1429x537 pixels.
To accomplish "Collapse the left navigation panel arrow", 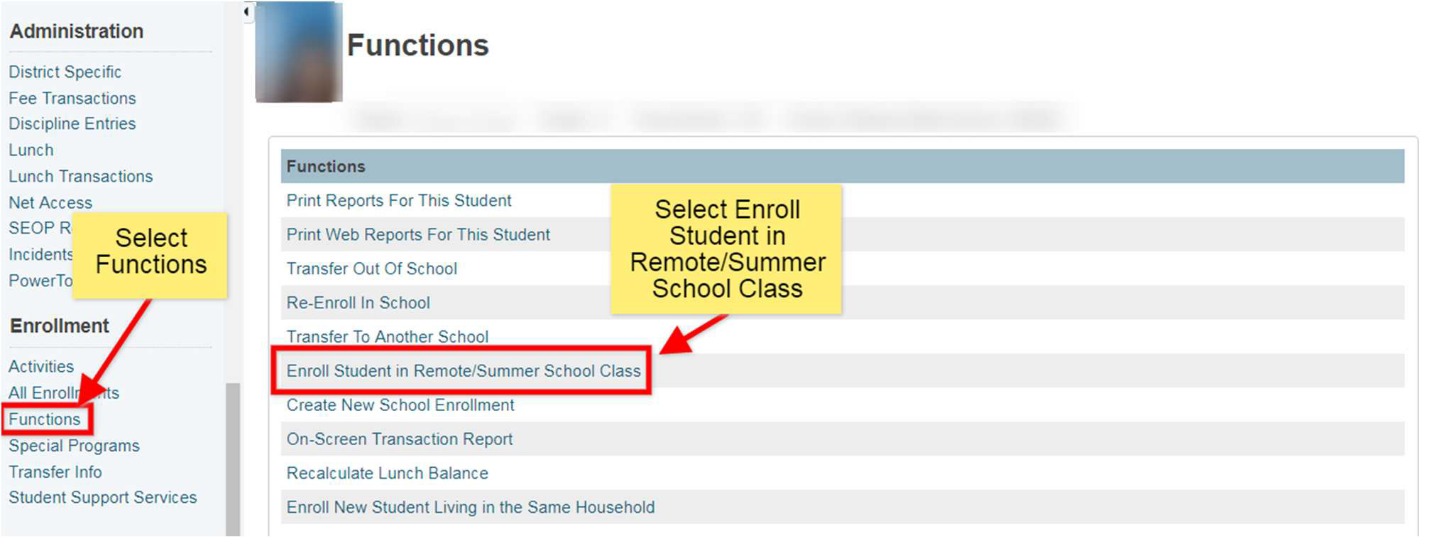I will pos(247,11).
